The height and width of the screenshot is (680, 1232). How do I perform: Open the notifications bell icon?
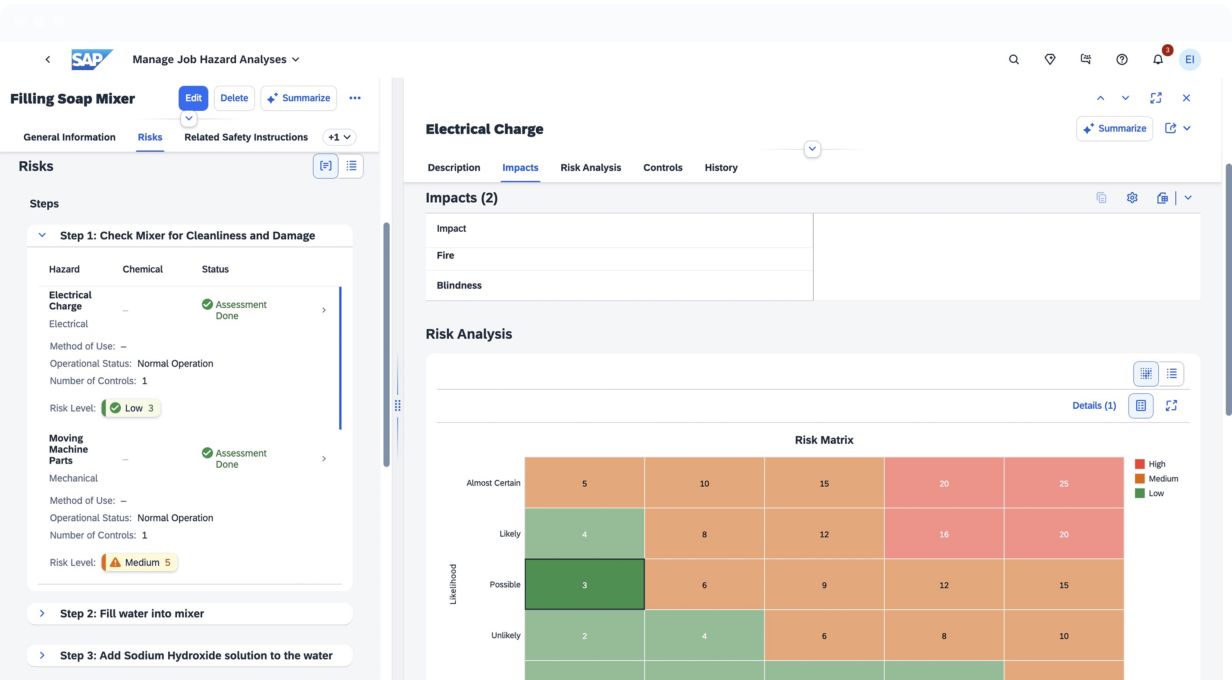(x=1158, y=60)
